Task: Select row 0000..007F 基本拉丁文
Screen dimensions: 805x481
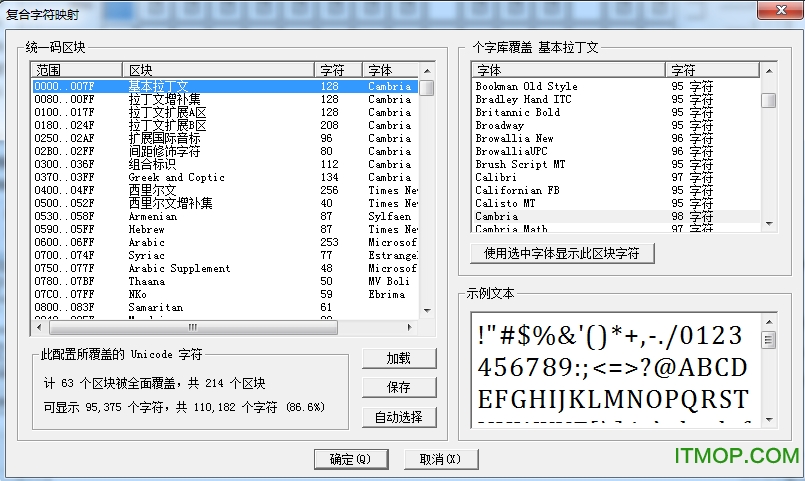Action: pos(225,86)
